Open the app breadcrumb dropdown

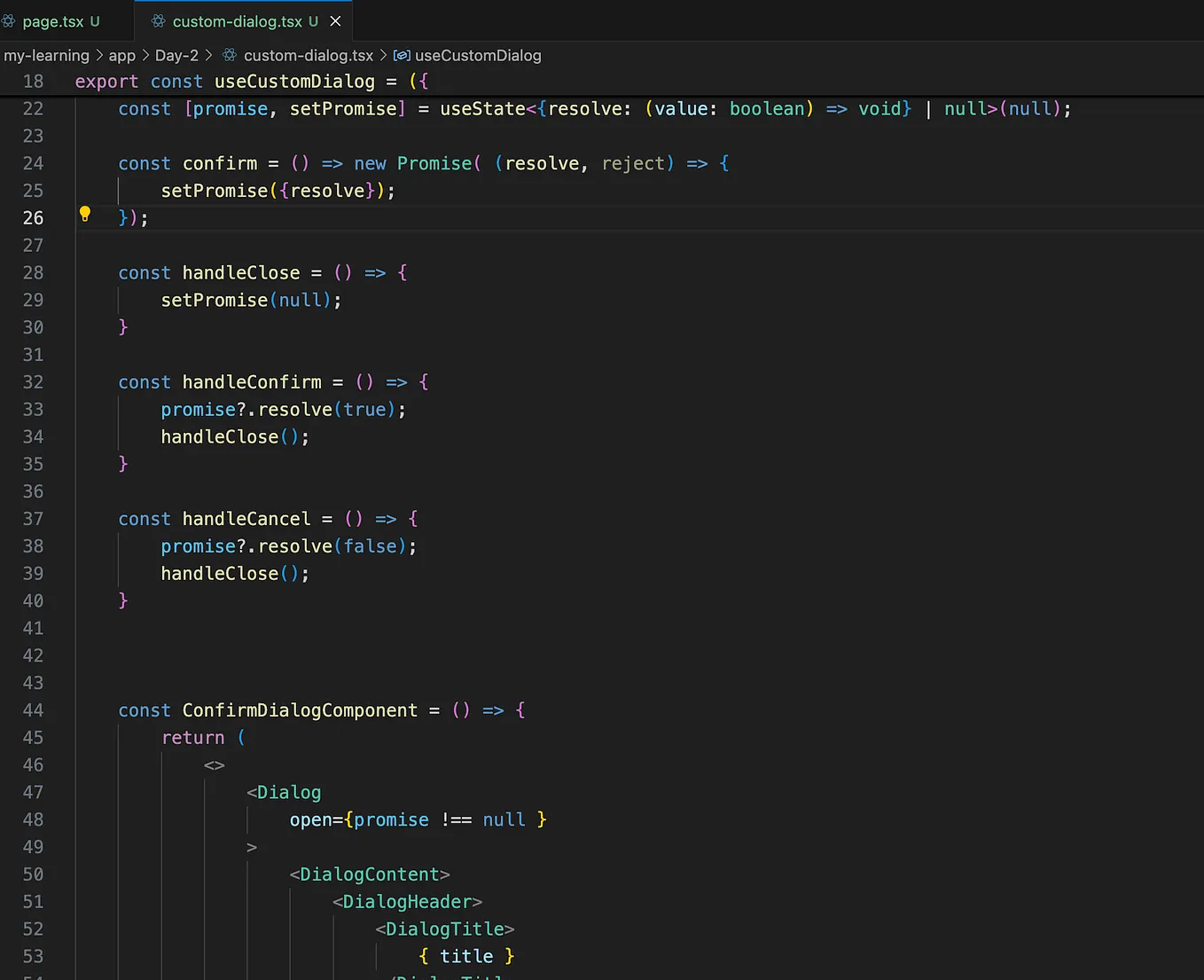(x=121, y=55)
